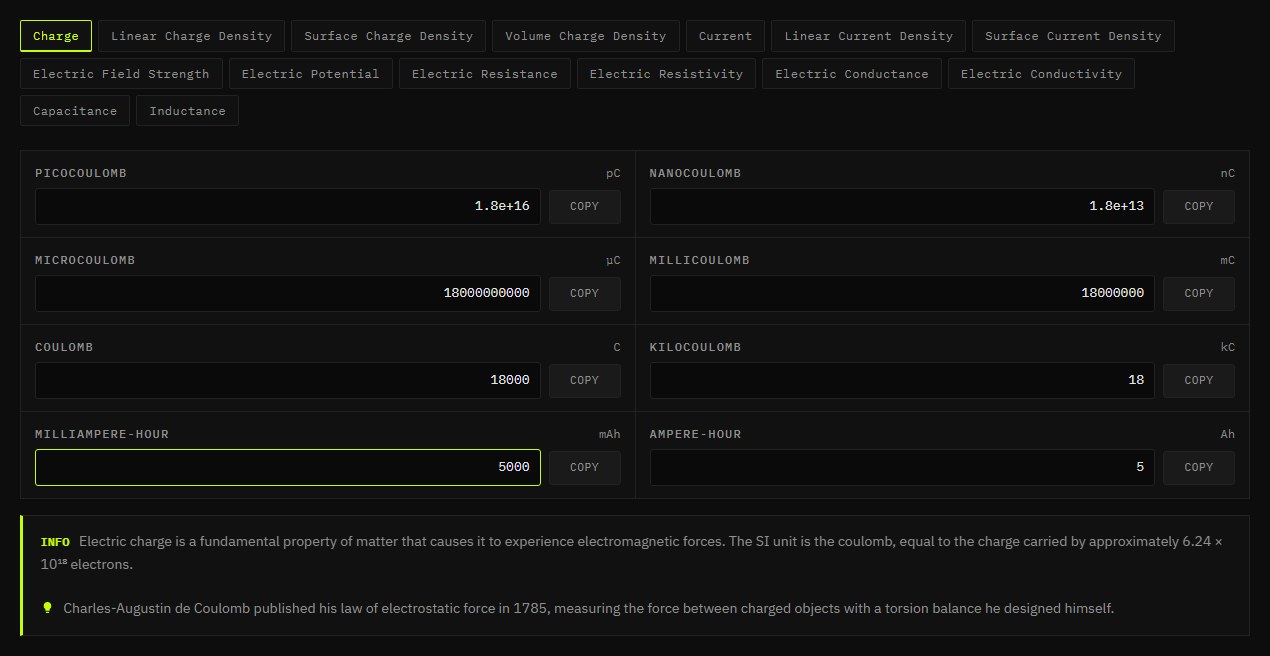This screenshot has height=656, width=1270.
Task: Copy the kilocoulomb value
Action: 1198,380
